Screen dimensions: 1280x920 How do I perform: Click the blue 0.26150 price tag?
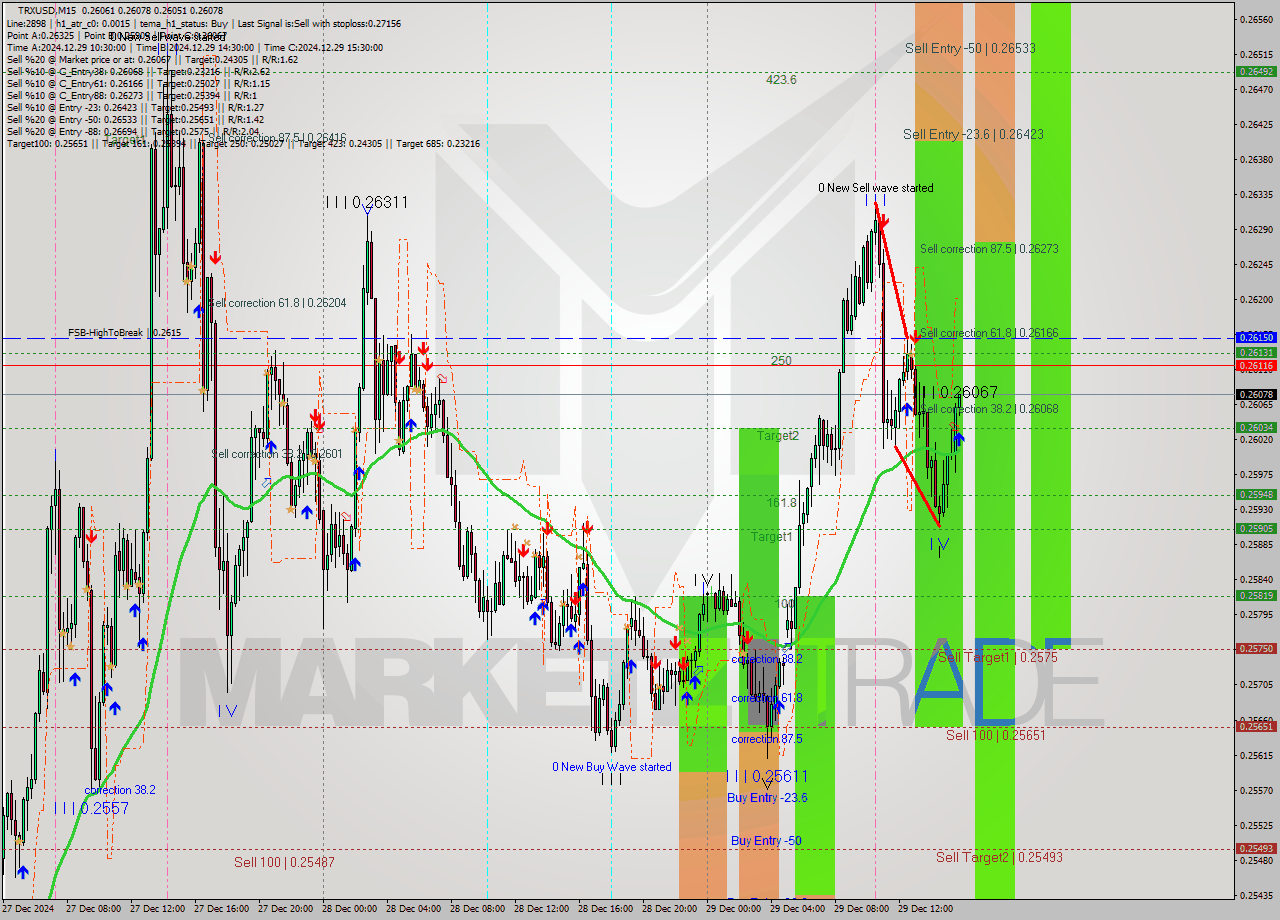[1256, 338]
